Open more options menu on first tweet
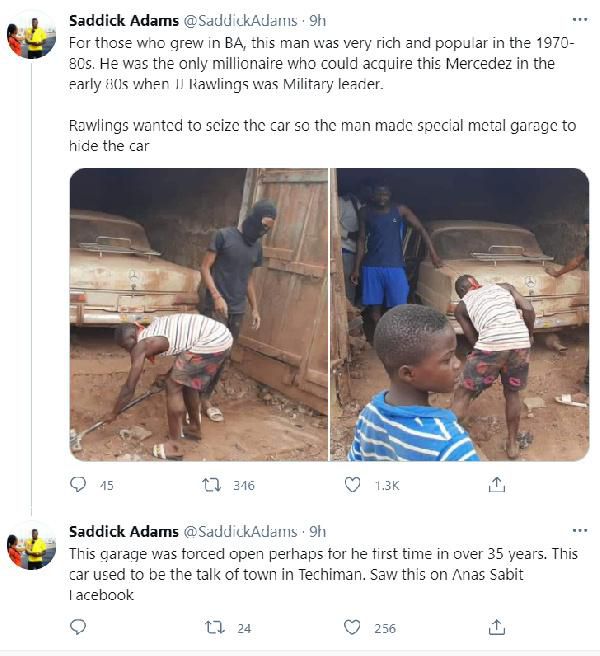Viewport: 600px width, 656px height. click(x=579, y=19)
